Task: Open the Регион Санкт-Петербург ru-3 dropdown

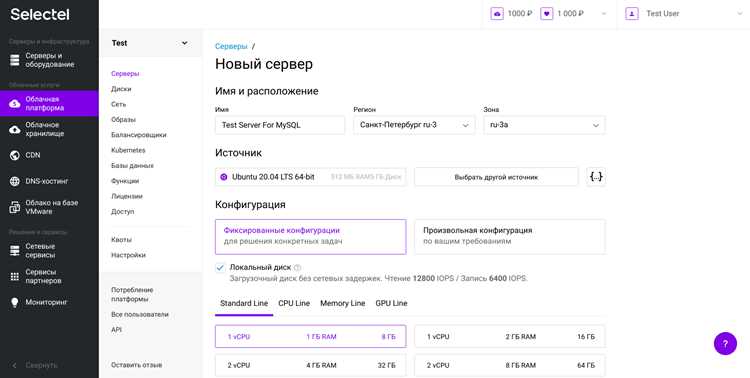Action: pyautogui.click(x=414, y=125)
